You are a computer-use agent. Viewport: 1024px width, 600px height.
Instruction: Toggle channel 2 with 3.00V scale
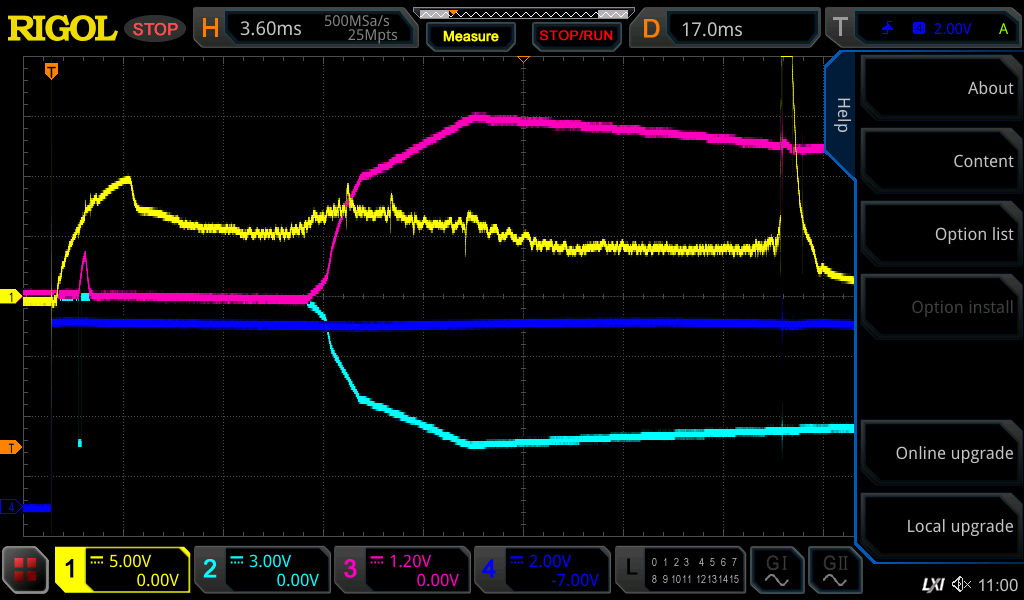(260, 570)
